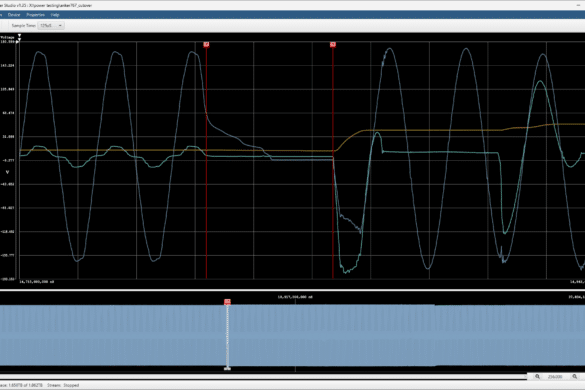Click the Stream Stopped status text
Viewport: 585px width, 390px height.
tap(63, 385)
